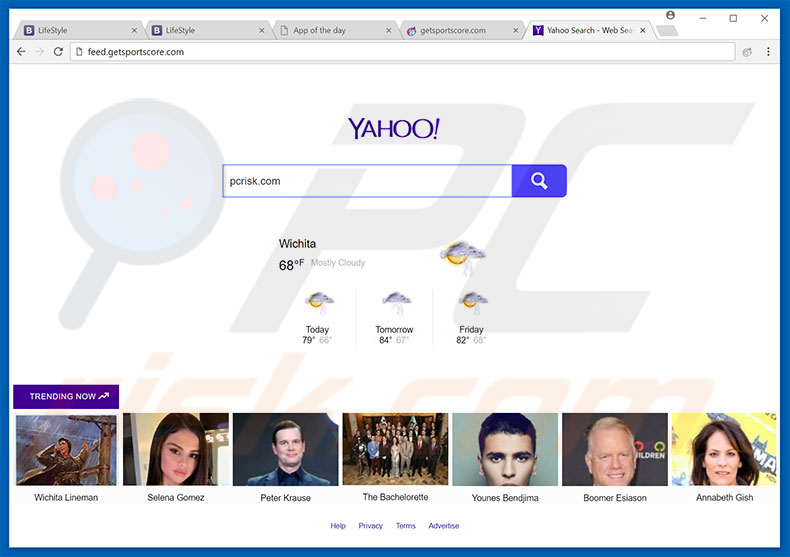Click the current Wichita weather icon

click(463, 258)
